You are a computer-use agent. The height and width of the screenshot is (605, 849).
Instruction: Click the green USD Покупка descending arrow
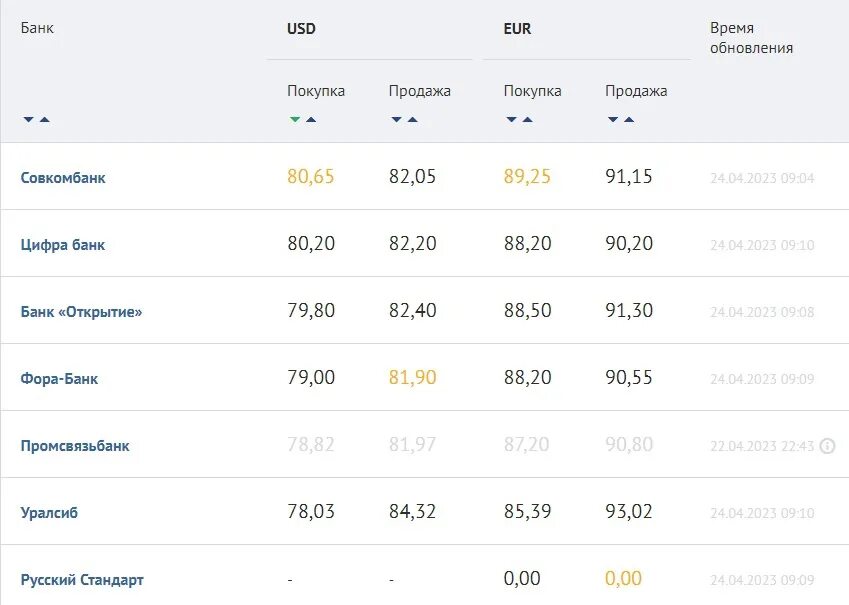295,120
